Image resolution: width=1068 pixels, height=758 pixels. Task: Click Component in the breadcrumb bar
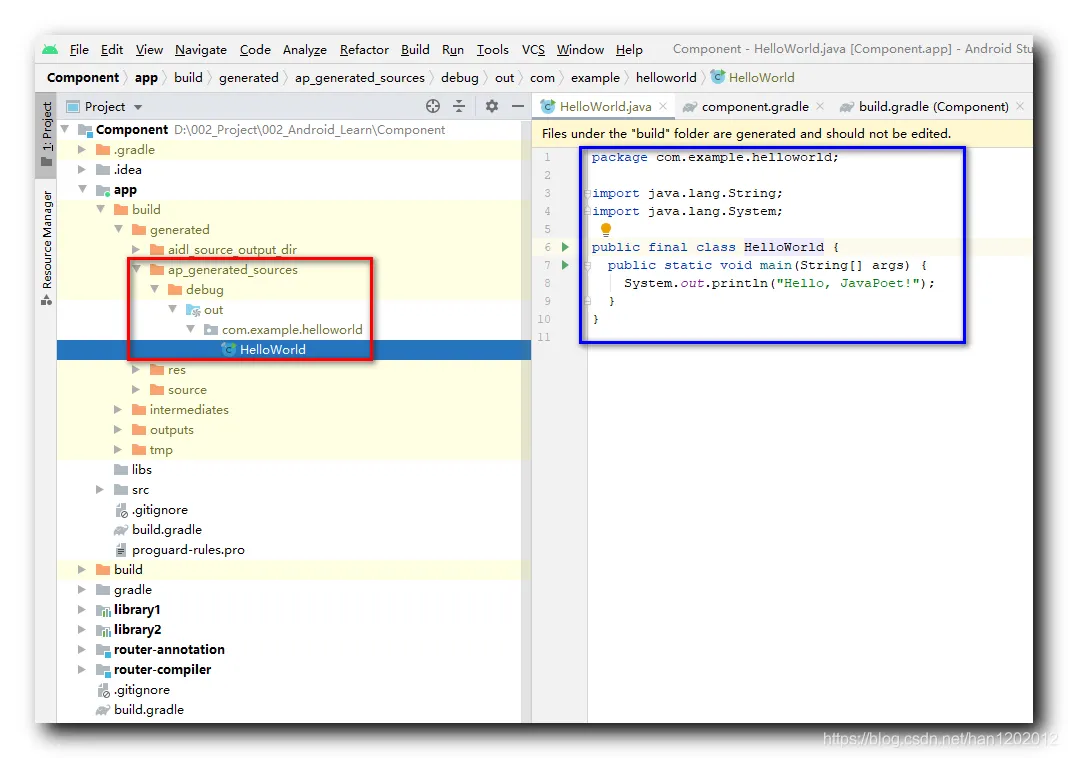pyautogui.click(x=82, y=78)
